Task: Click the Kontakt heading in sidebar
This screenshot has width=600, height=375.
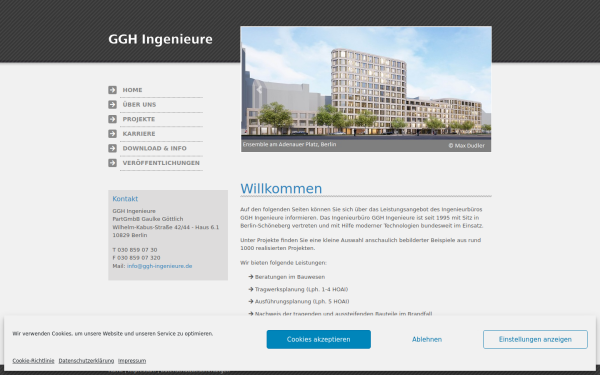Action: click(x=125, y=199)
